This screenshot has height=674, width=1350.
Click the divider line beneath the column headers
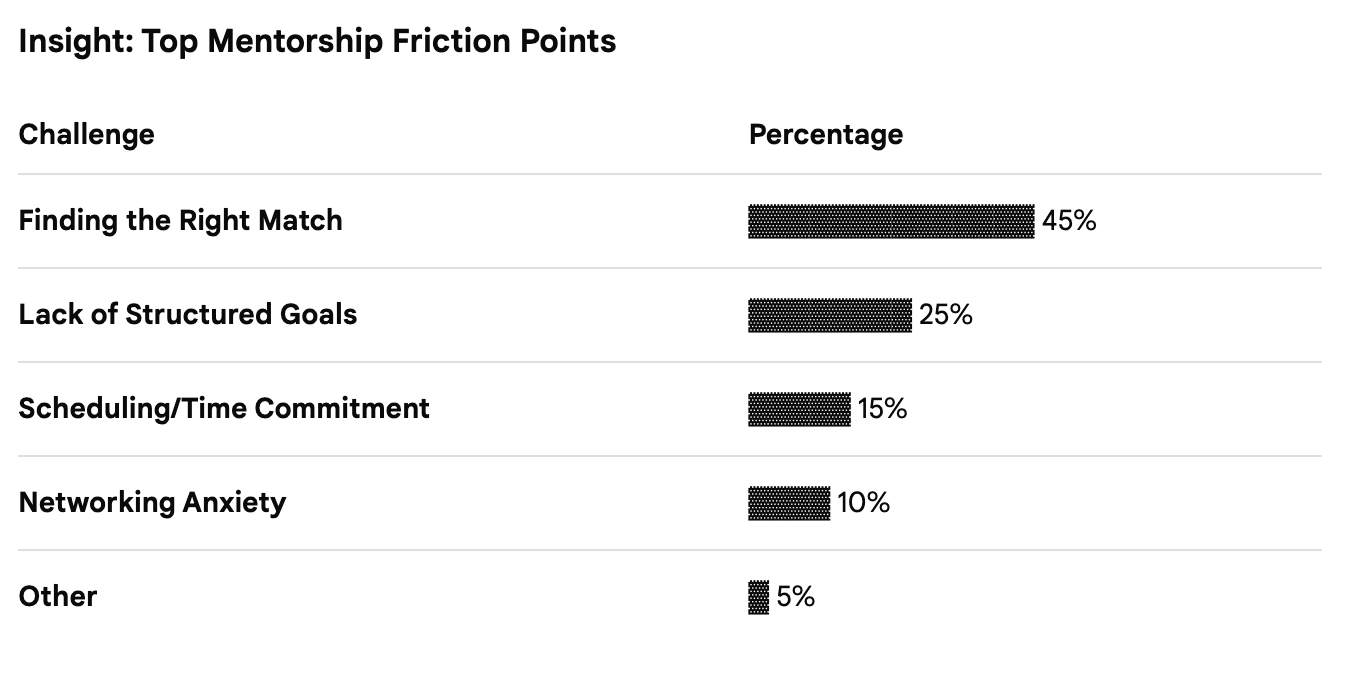(670, 174)
